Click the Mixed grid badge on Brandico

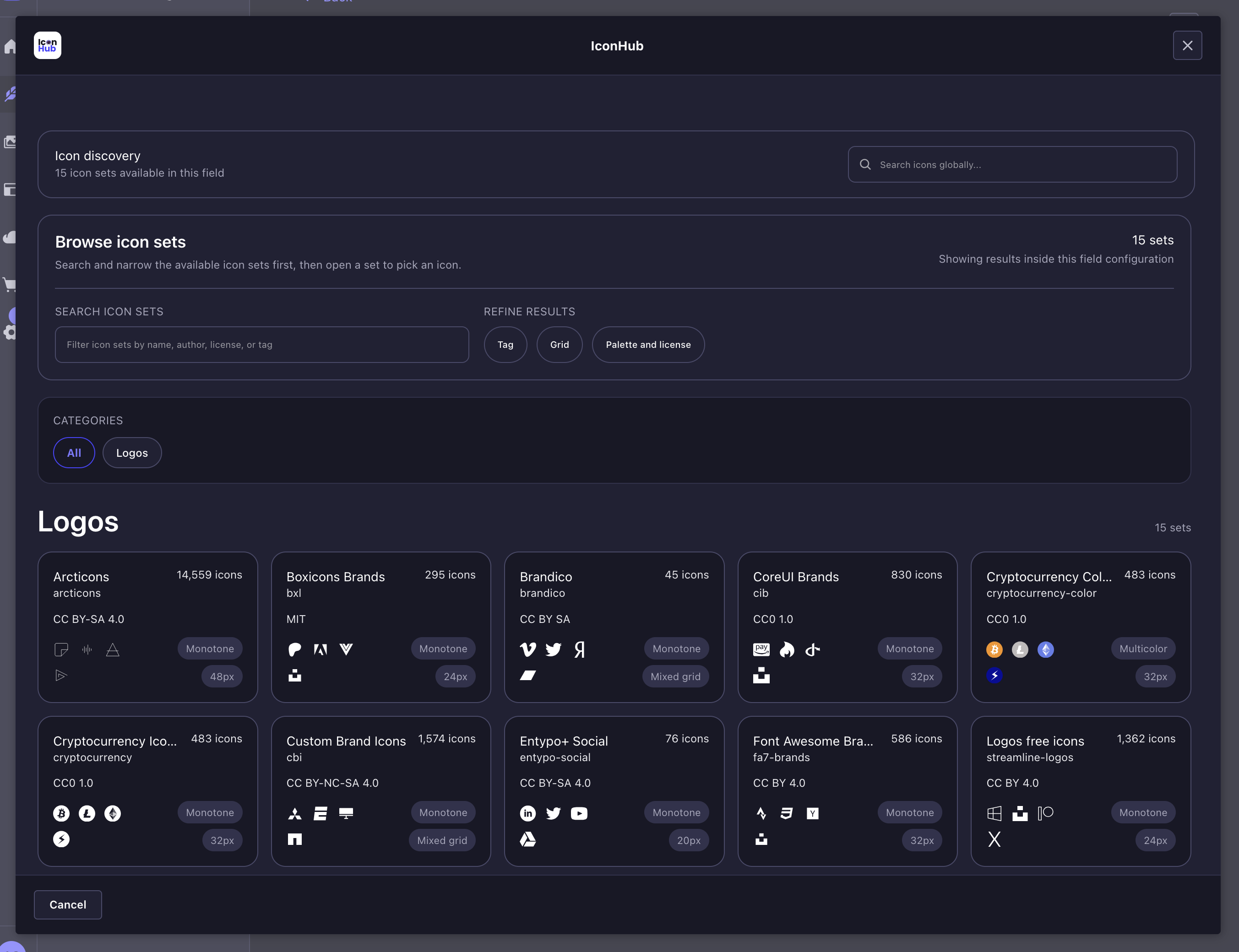676,676
